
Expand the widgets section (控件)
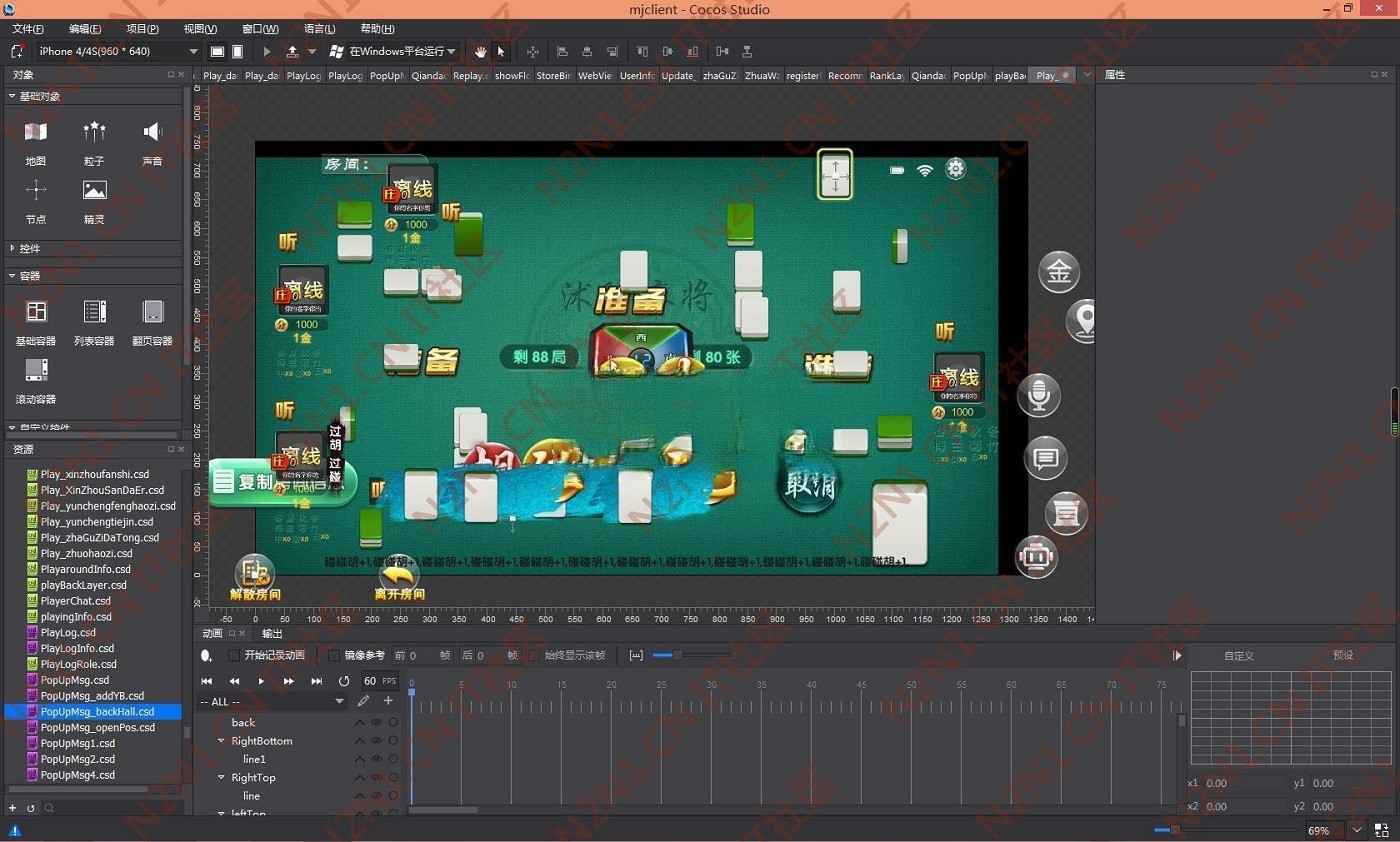click(12, 248)
